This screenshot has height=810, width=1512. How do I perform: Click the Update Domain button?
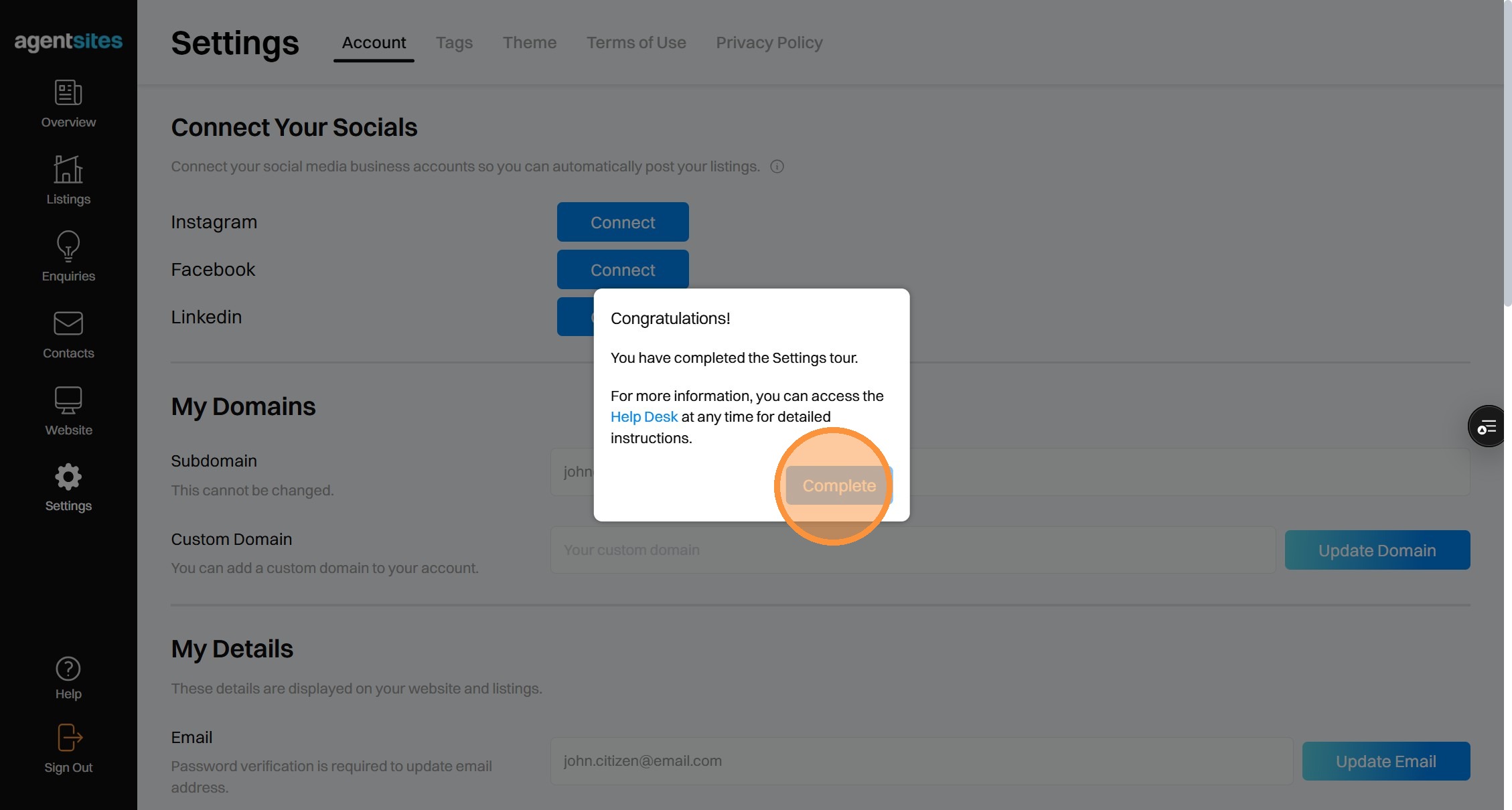pos(1377,550)
